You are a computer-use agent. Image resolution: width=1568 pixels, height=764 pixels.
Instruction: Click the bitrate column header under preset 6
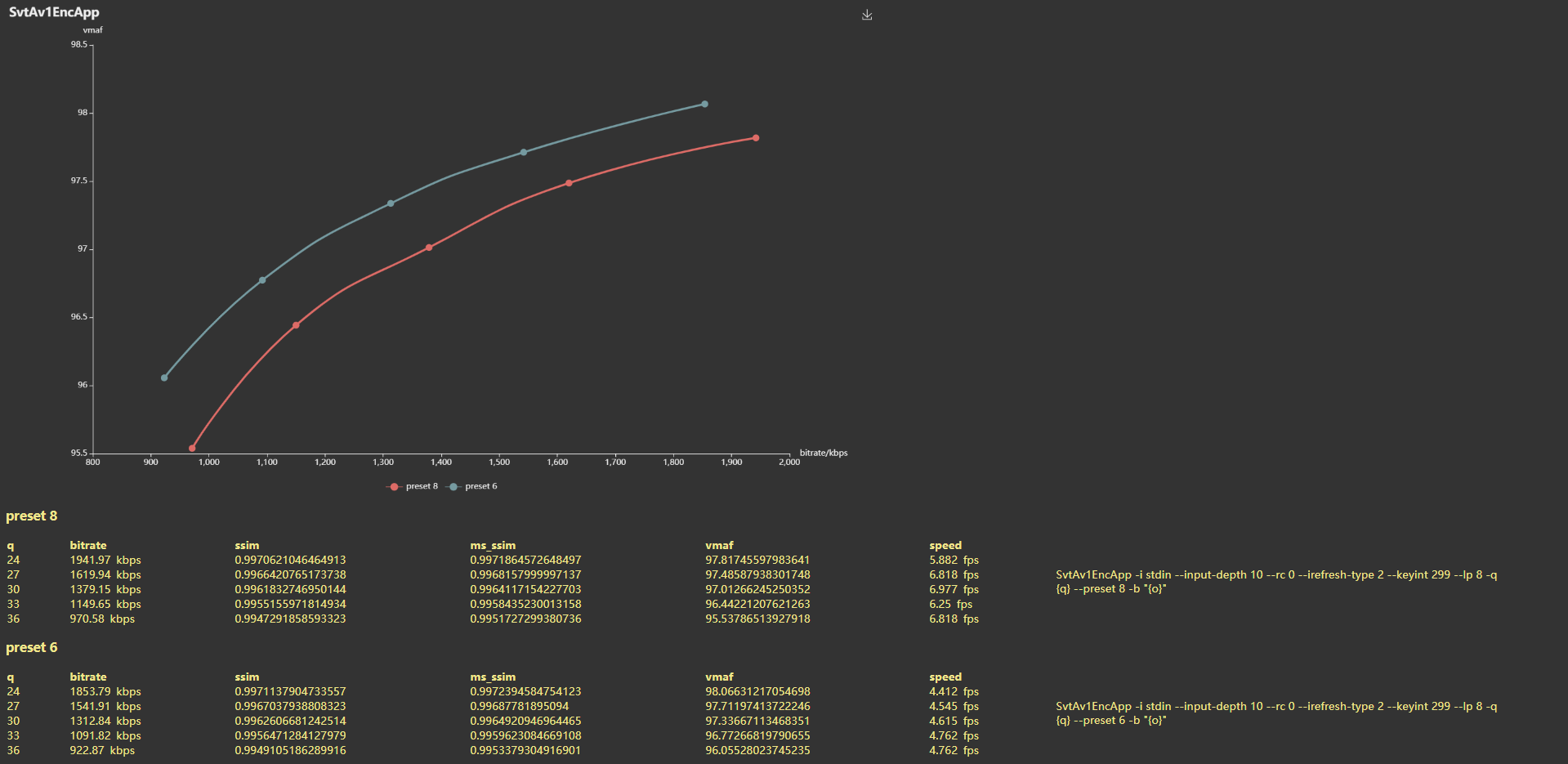coord(88,677)
